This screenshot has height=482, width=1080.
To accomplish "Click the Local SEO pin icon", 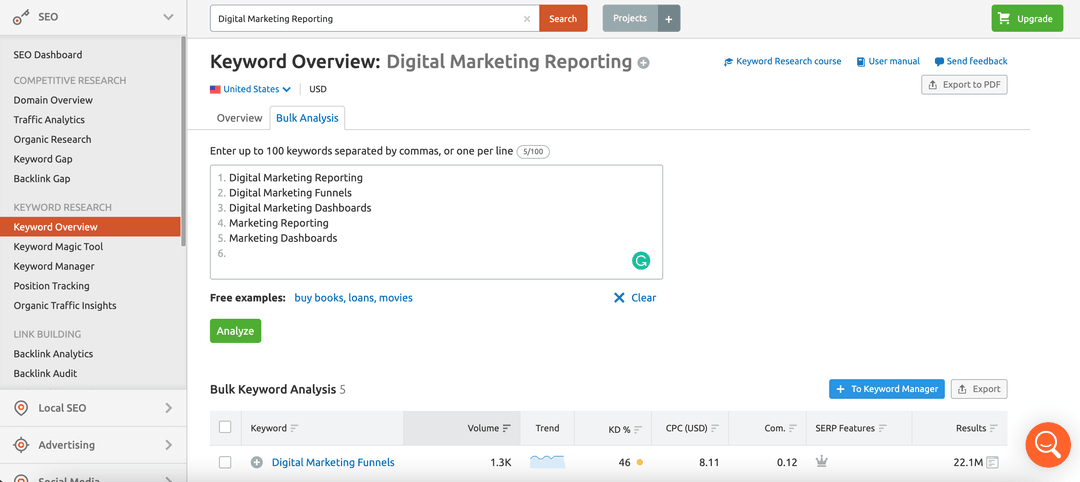I will (21, 408).
